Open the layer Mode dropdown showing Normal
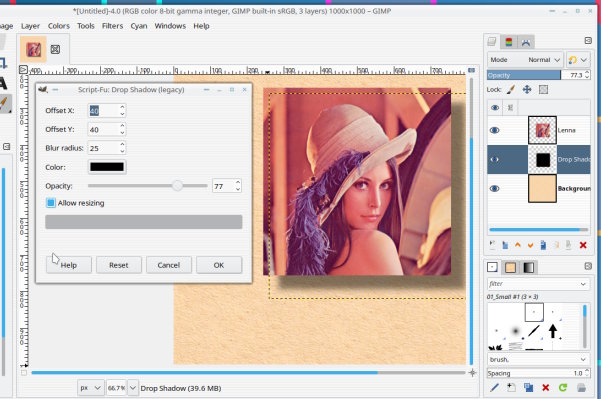Viewport: 601px width, 399px height. (x=525, y=60)
